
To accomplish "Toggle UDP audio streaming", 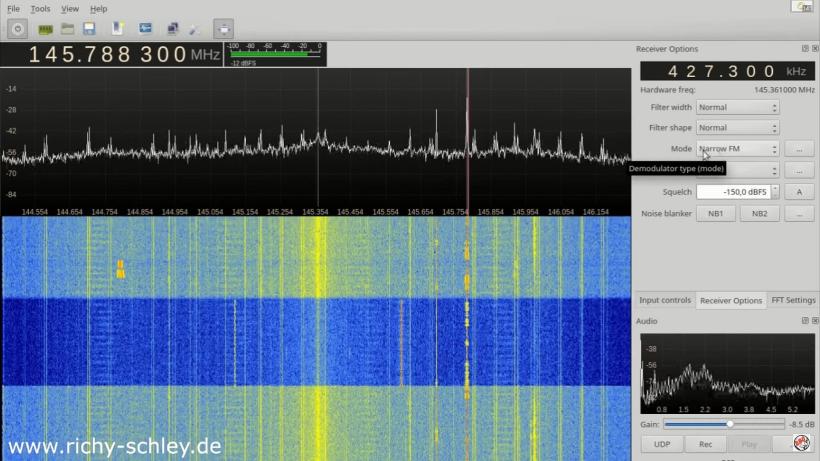I will pos(662,444).
